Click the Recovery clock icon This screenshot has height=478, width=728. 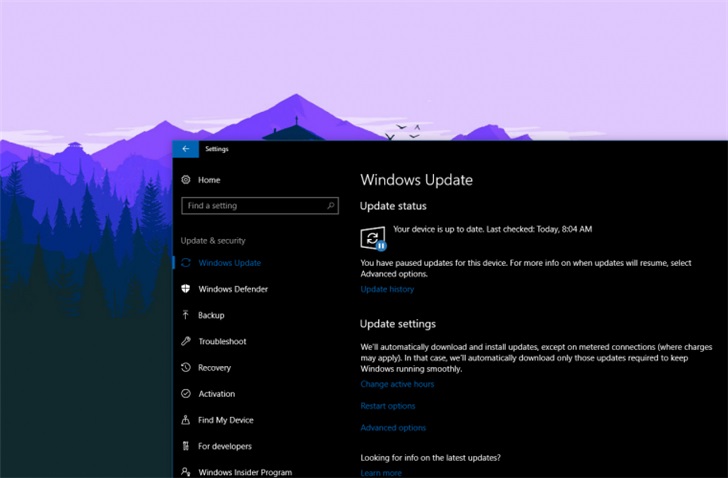[x=186, y=368]
